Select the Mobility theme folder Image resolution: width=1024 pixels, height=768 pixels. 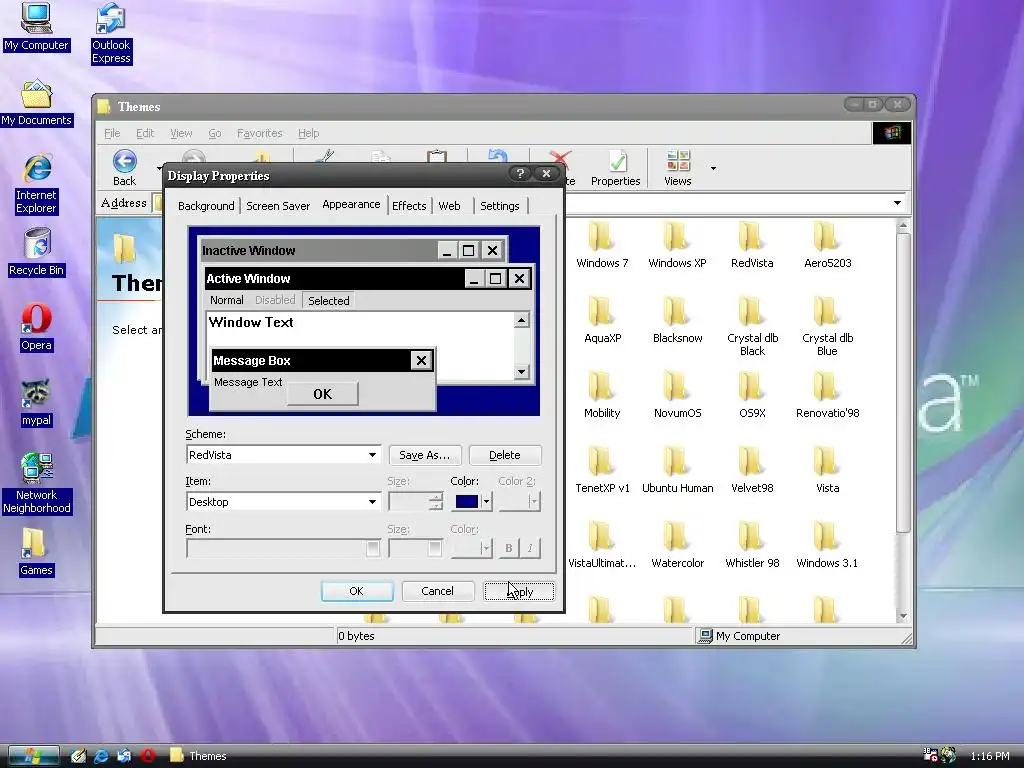[x=601, y=395]
